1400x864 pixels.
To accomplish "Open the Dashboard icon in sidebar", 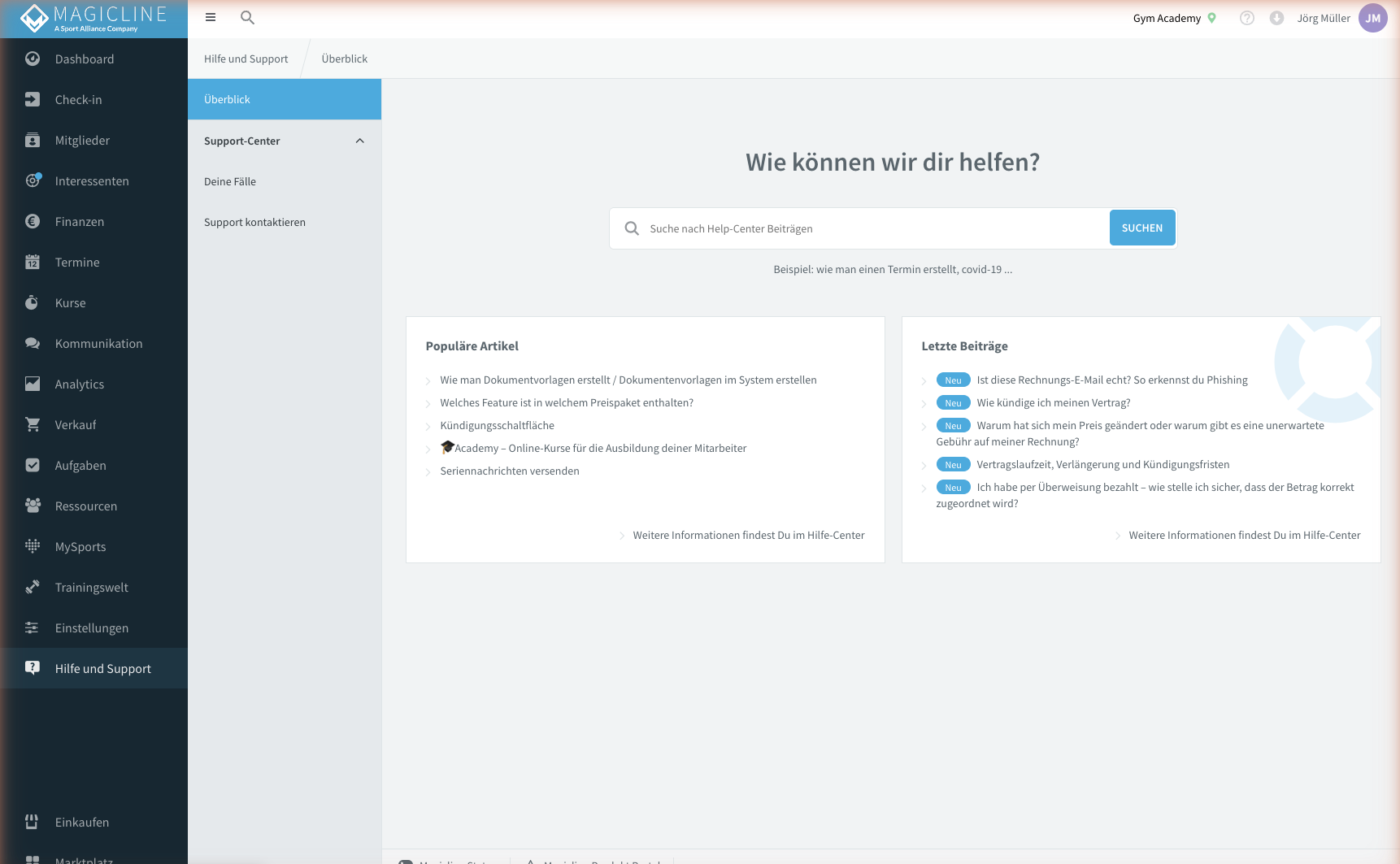I will point(33,59).
